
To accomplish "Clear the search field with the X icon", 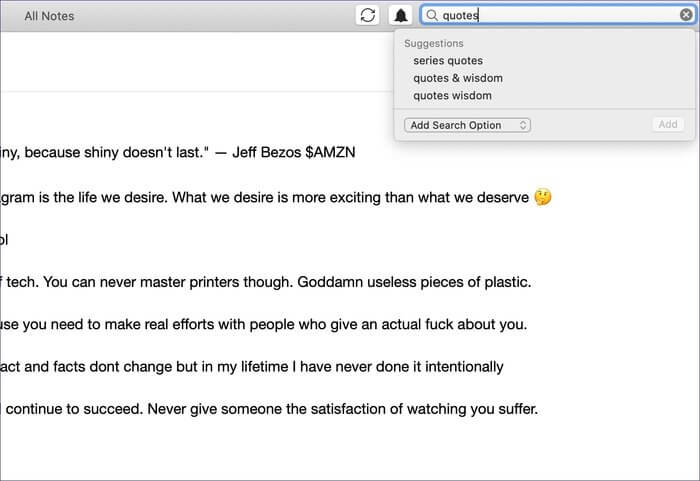I will tap(686, 15).
